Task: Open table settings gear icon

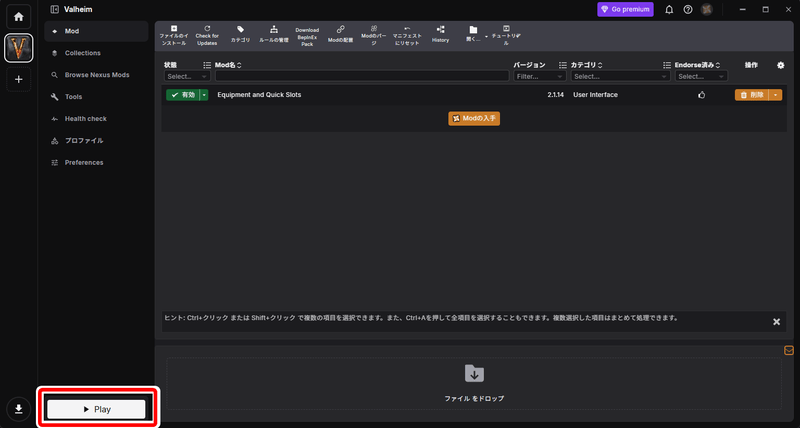Action: 781,65
